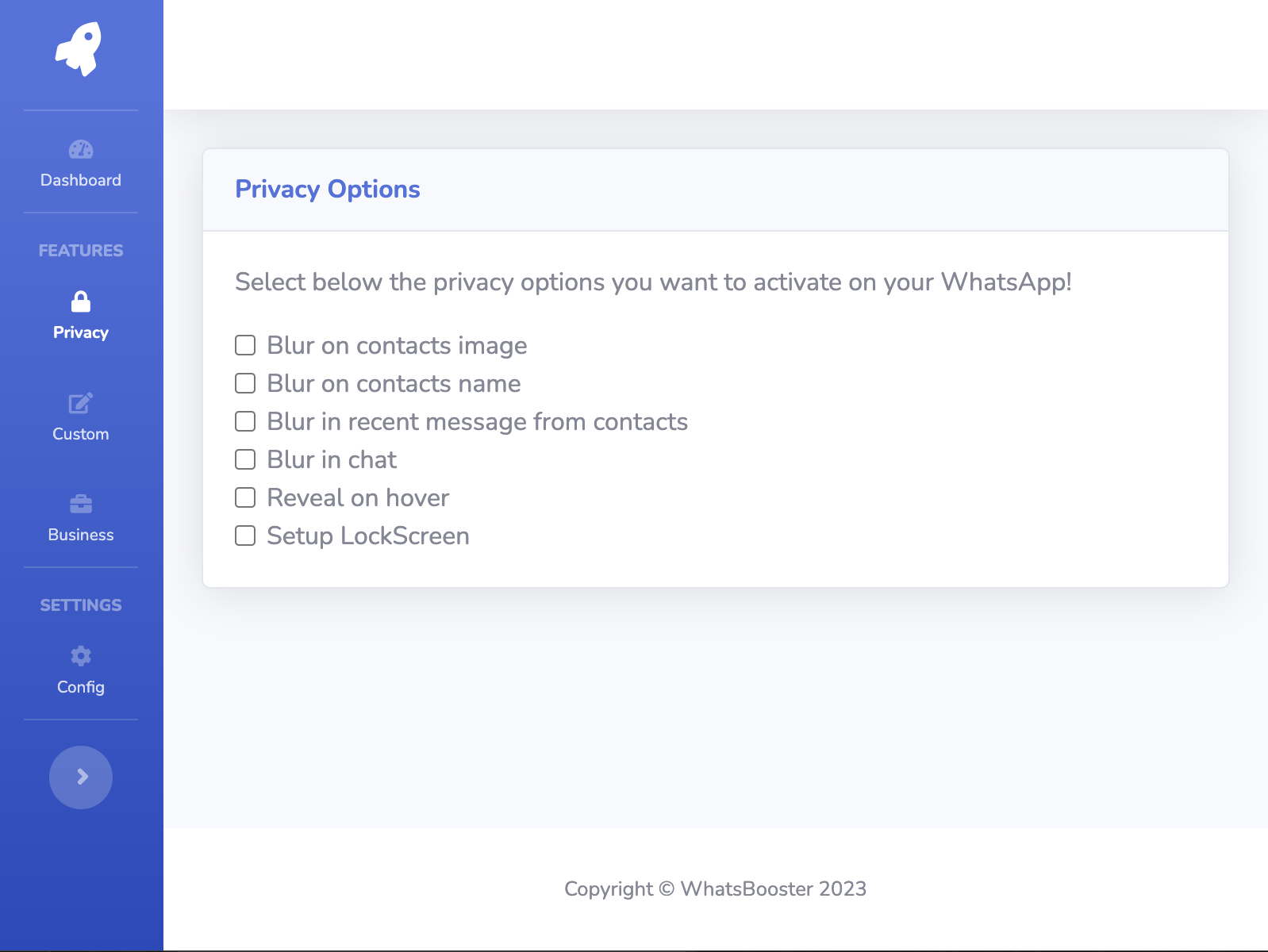Open the Config gear icon
The width and height of the screenshot is (1268, 952).
click(81, 656)
